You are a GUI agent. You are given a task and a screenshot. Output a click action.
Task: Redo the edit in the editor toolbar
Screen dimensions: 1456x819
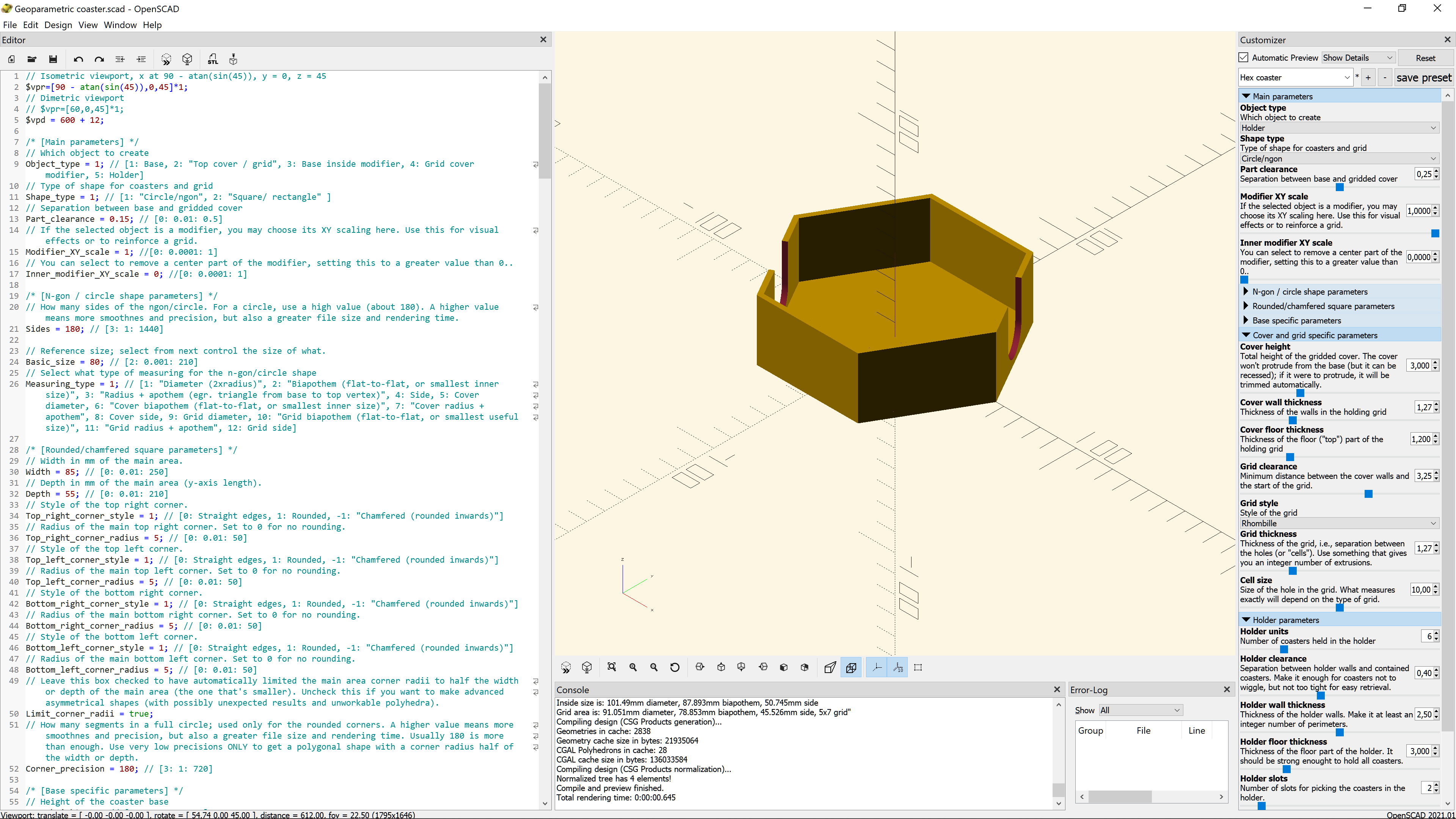(99, 60)
